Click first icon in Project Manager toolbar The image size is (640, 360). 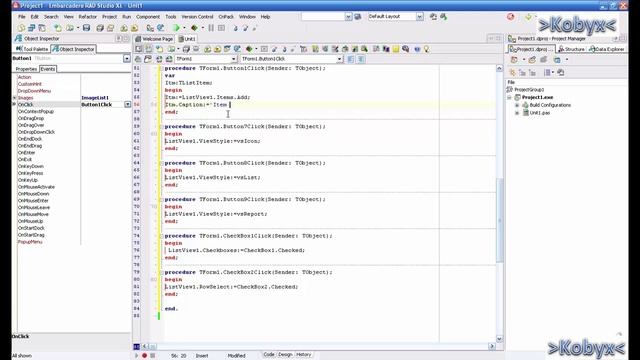[x=514, y=60]
